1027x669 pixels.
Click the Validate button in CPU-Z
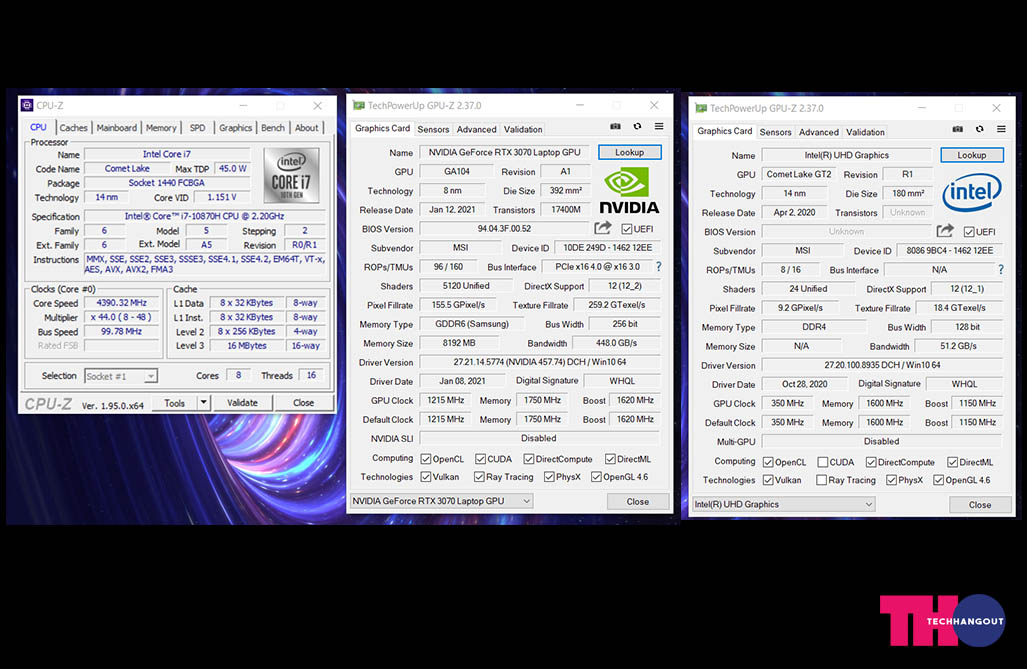click(242, 403)
